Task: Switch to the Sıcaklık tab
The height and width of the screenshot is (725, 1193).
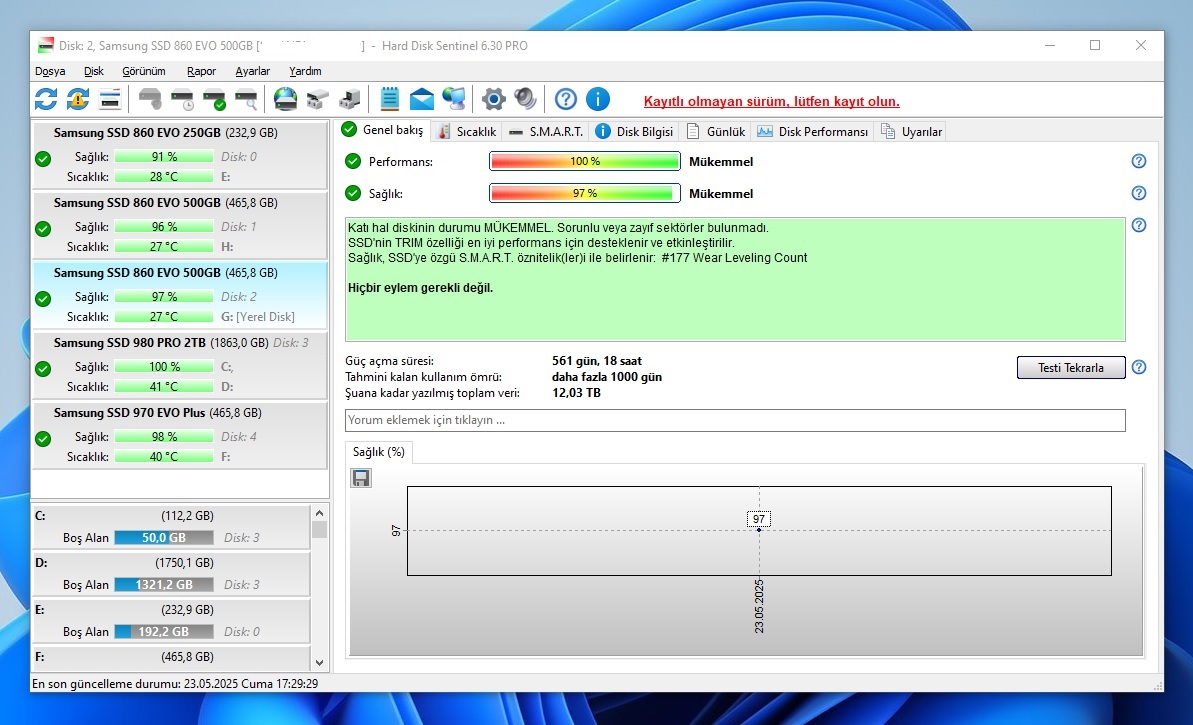Action: 467,132
